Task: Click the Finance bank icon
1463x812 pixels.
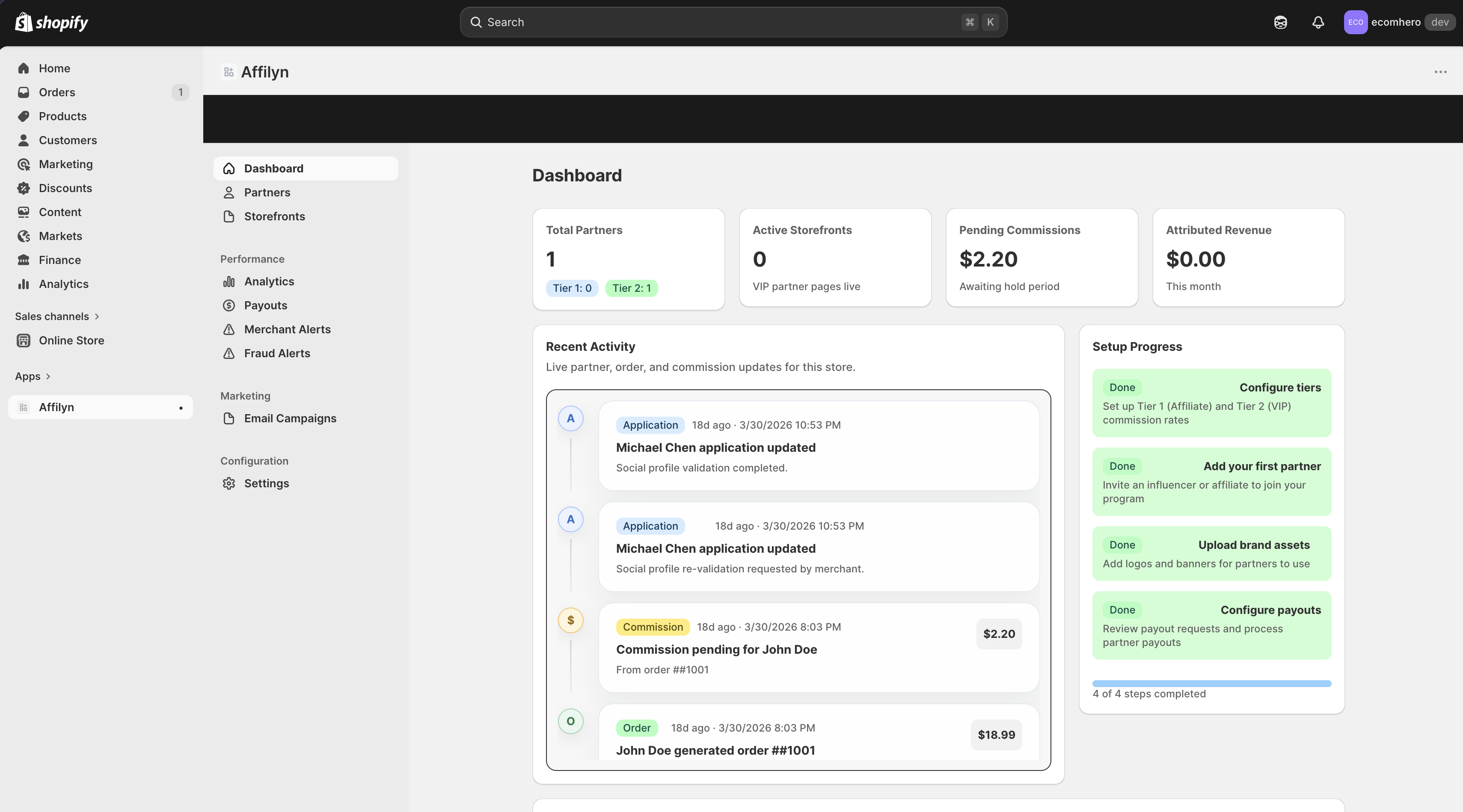Action: 23,260
